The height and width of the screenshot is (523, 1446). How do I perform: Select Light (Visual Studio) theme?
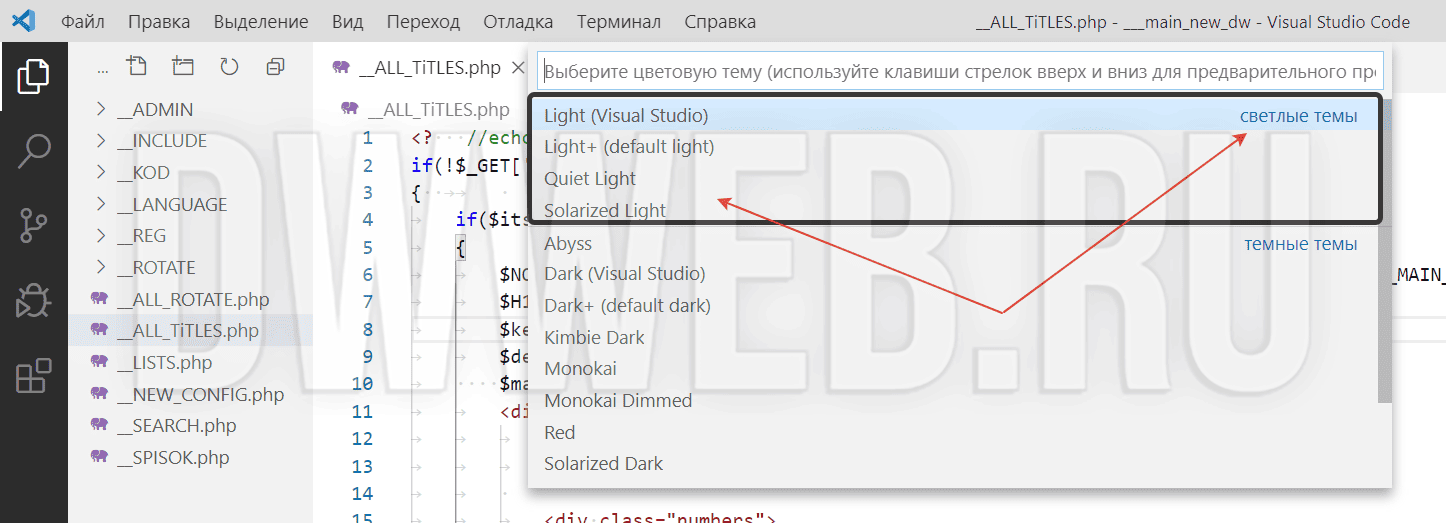click(954, 116)
